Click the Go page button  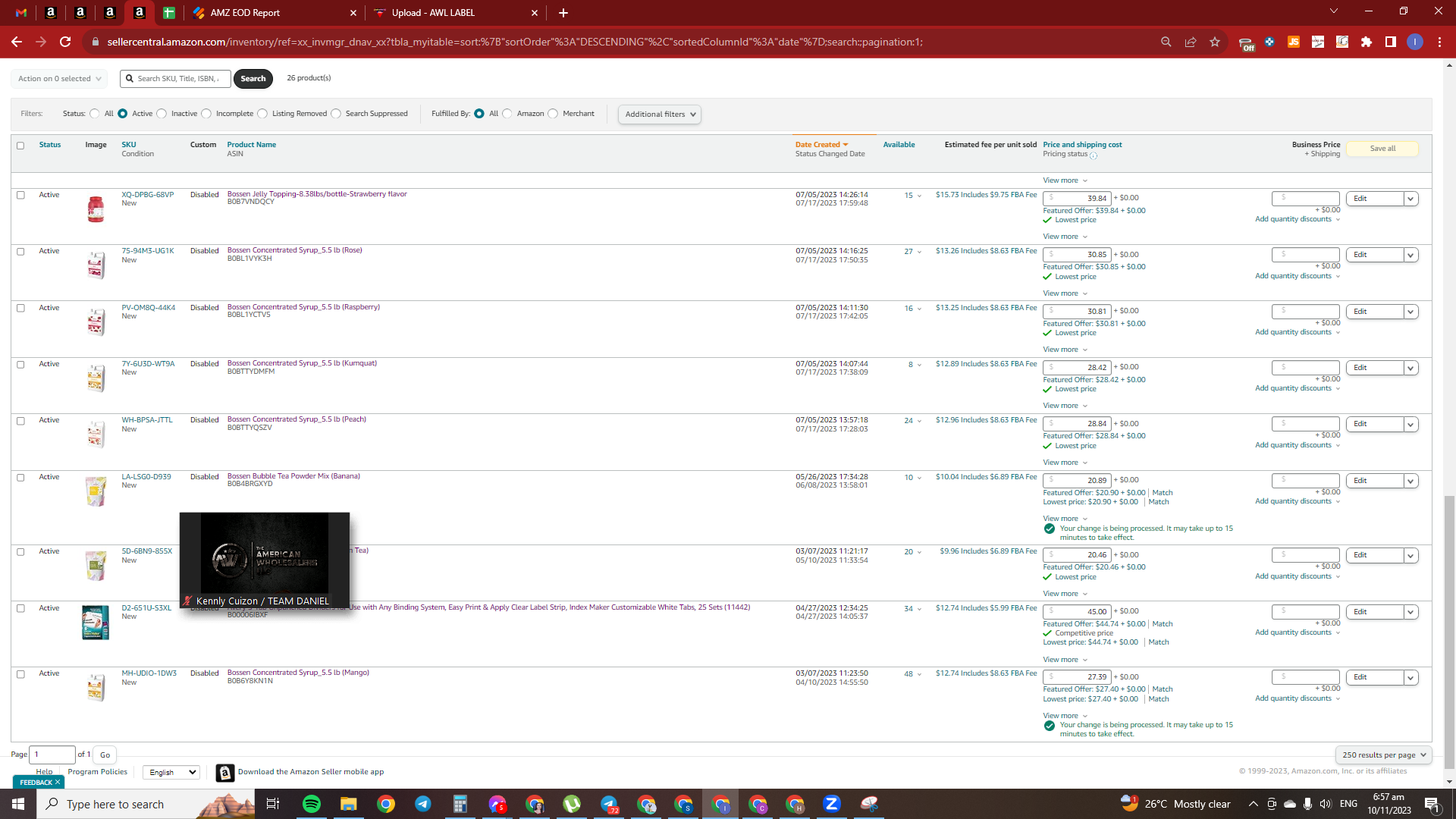click(105, 755)
